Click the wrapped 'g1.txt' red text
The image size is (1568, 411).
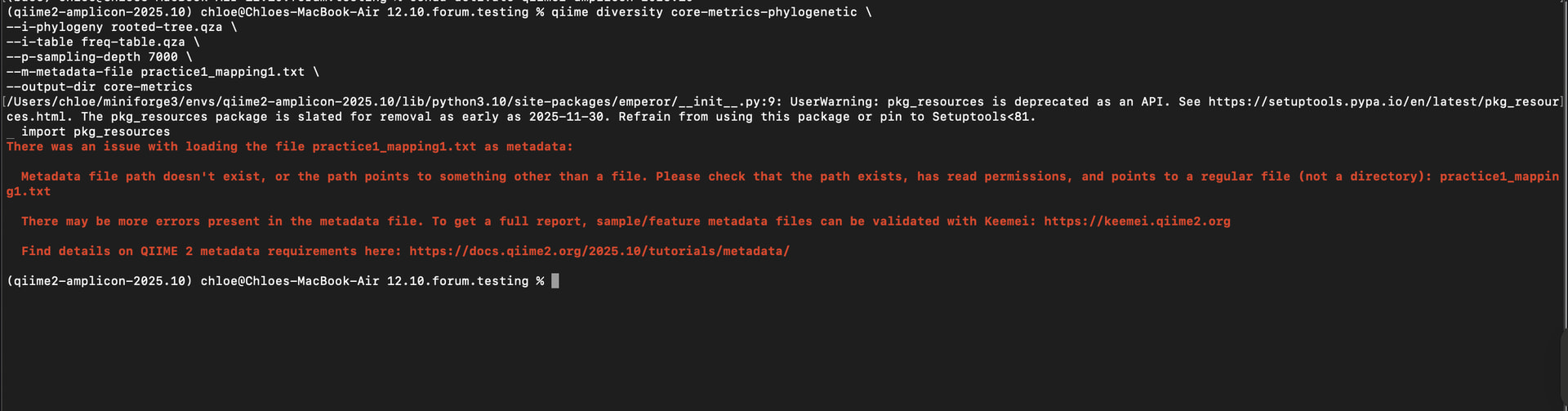pos(29,192)
